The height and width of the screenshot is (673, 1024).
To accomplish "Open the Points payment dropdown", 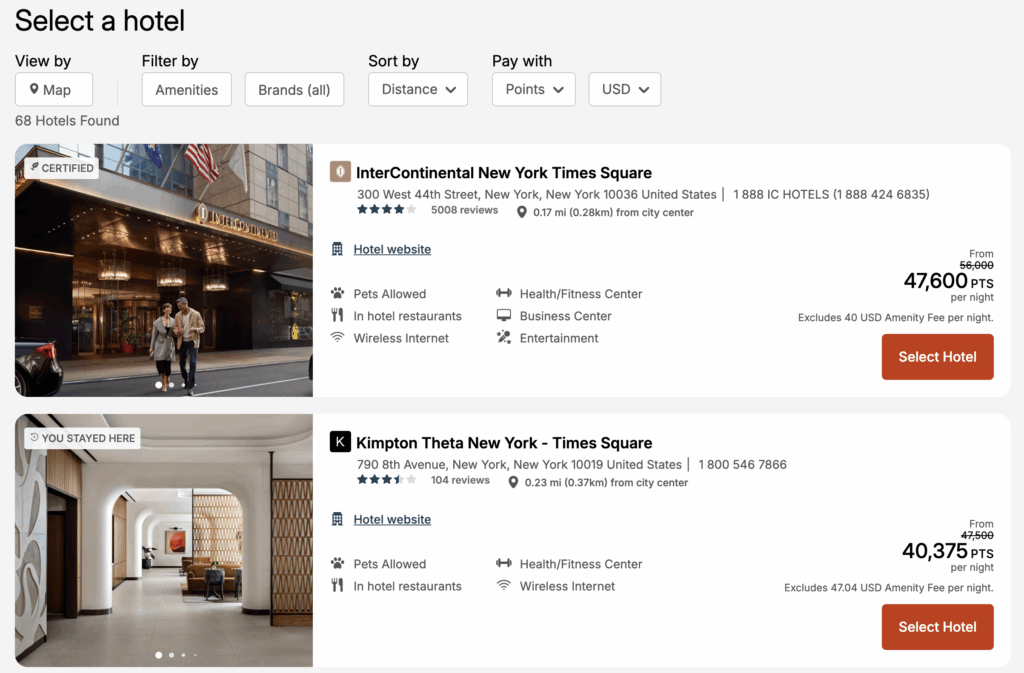I will (533, 89).
